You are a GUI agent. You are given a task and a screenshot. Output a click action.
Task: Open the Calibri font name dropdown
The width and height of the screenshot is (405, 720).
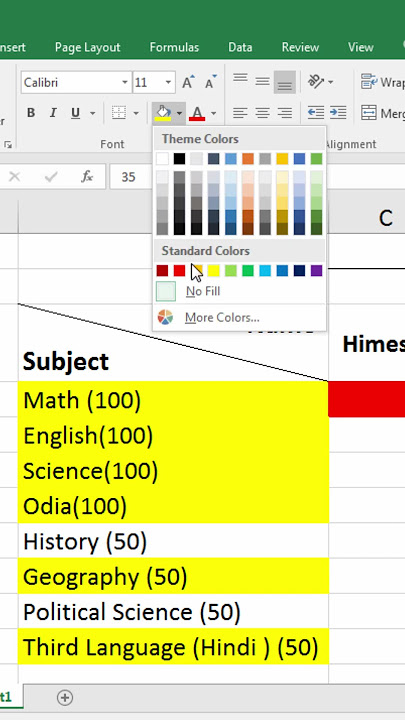point(125,83)
